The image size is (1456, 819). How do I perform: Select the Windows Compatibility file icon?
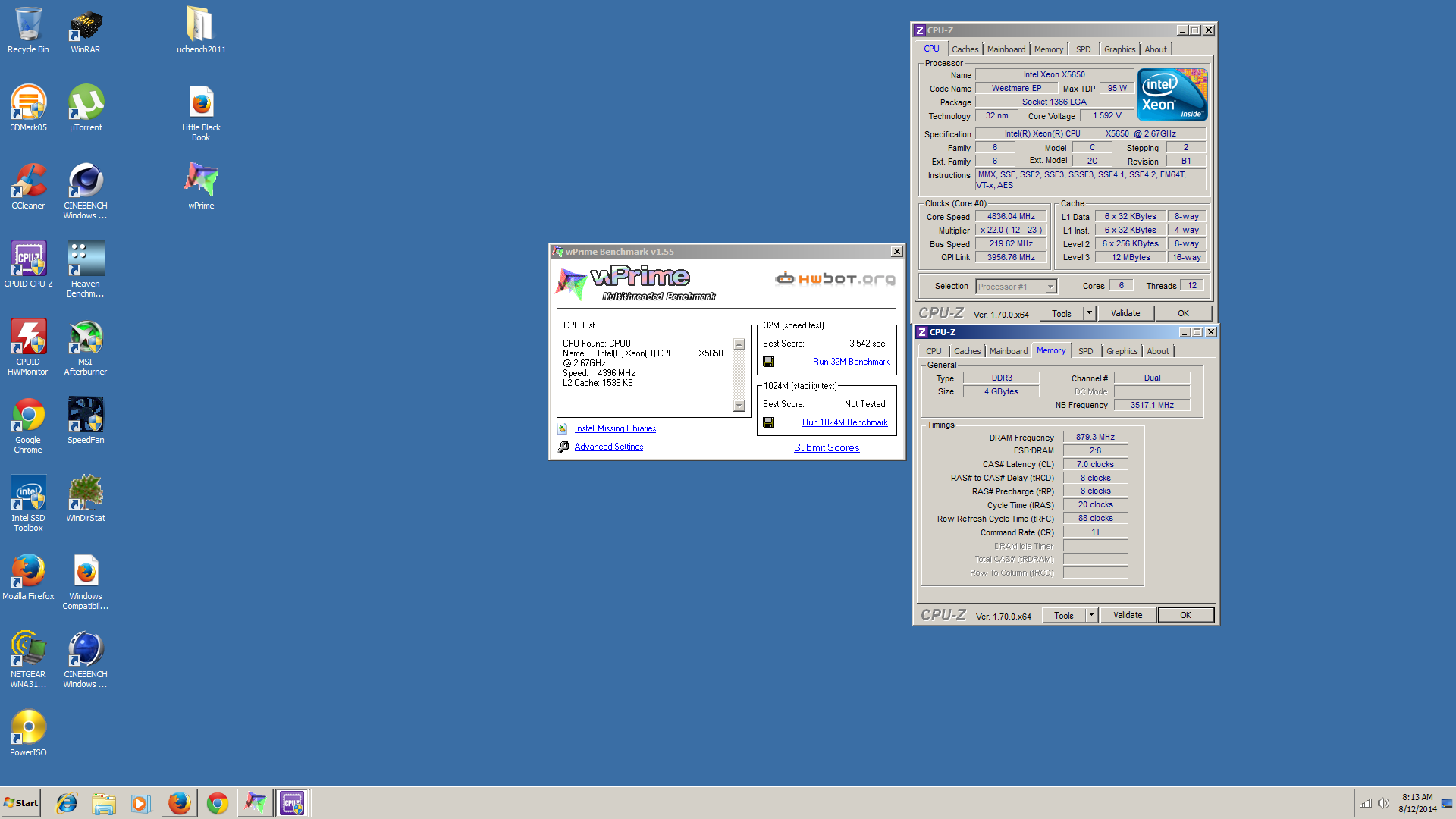[x=86, y=582]
